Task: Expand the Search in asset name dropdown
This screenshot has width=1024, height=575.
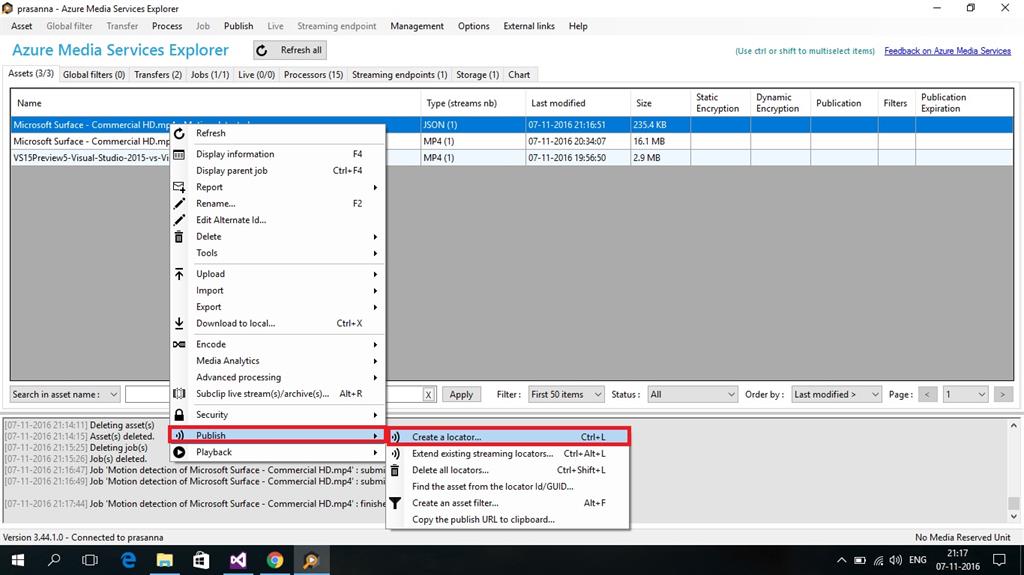Action: coord(66,394)
